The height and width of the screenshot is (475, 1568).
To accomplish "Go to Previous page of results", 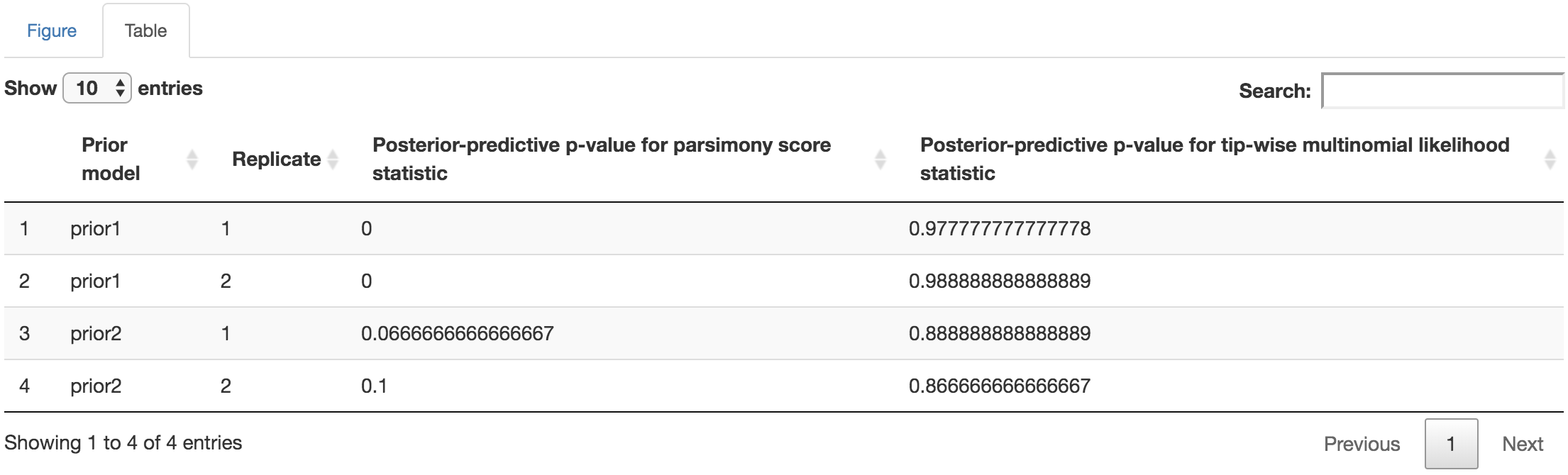I will pos(1362,444).
